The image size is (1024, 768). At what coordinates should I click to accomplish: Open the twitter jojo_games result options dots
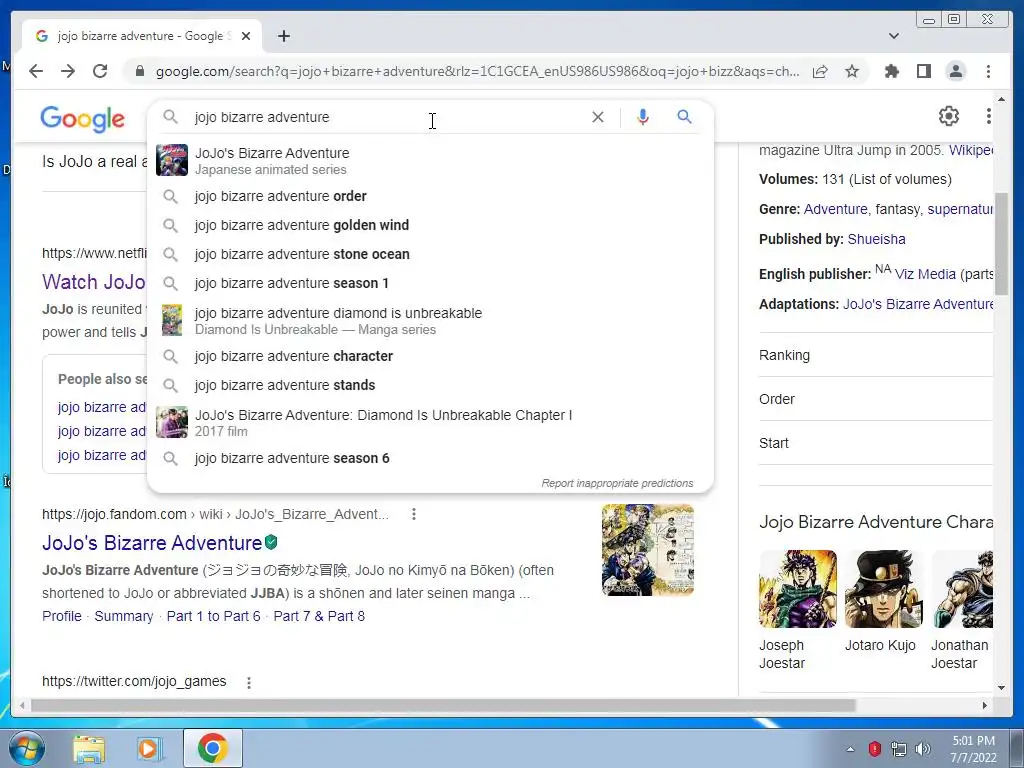[x=249, y=682]
